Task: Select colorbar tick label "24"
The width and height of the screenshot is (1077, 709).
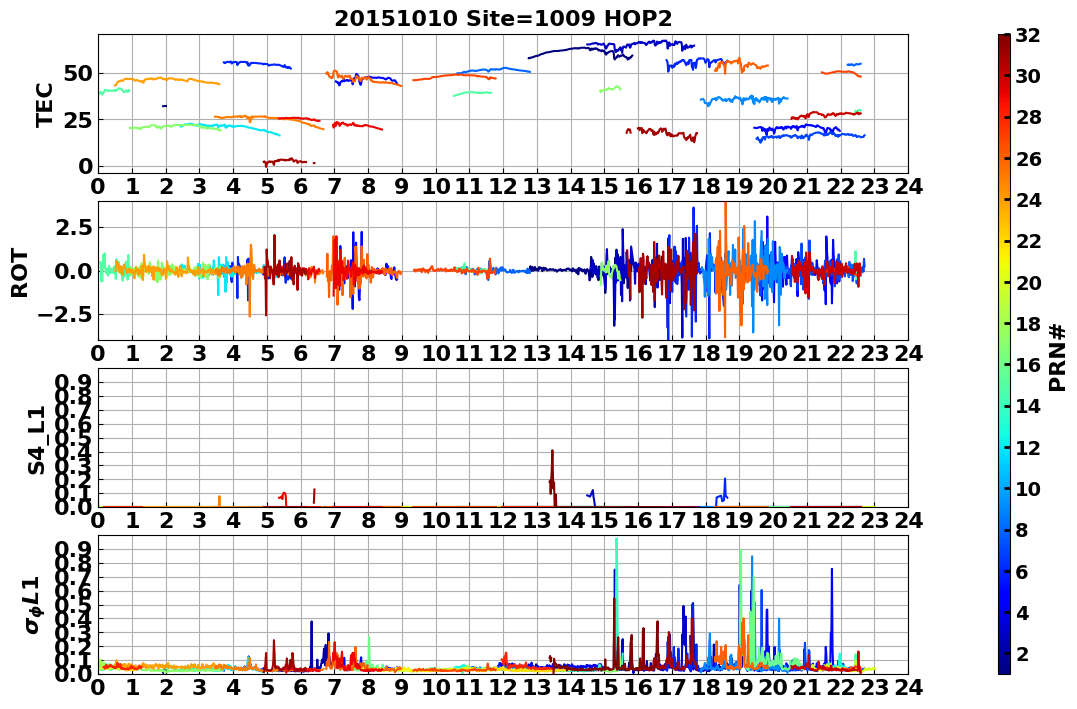Action: pos(1028,200)
